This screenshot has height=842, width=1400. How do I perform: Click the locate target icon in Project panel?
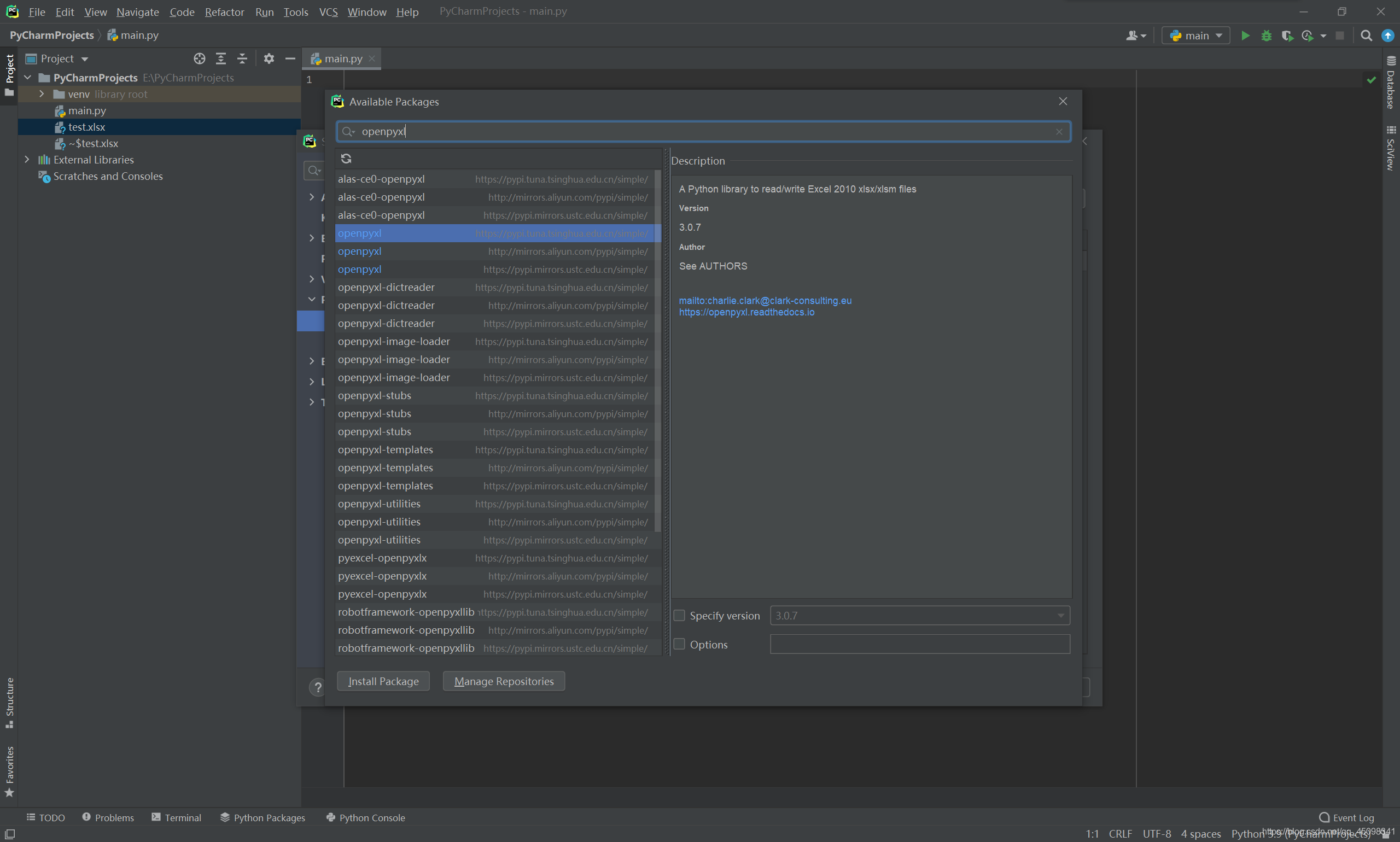click(199, 59)
